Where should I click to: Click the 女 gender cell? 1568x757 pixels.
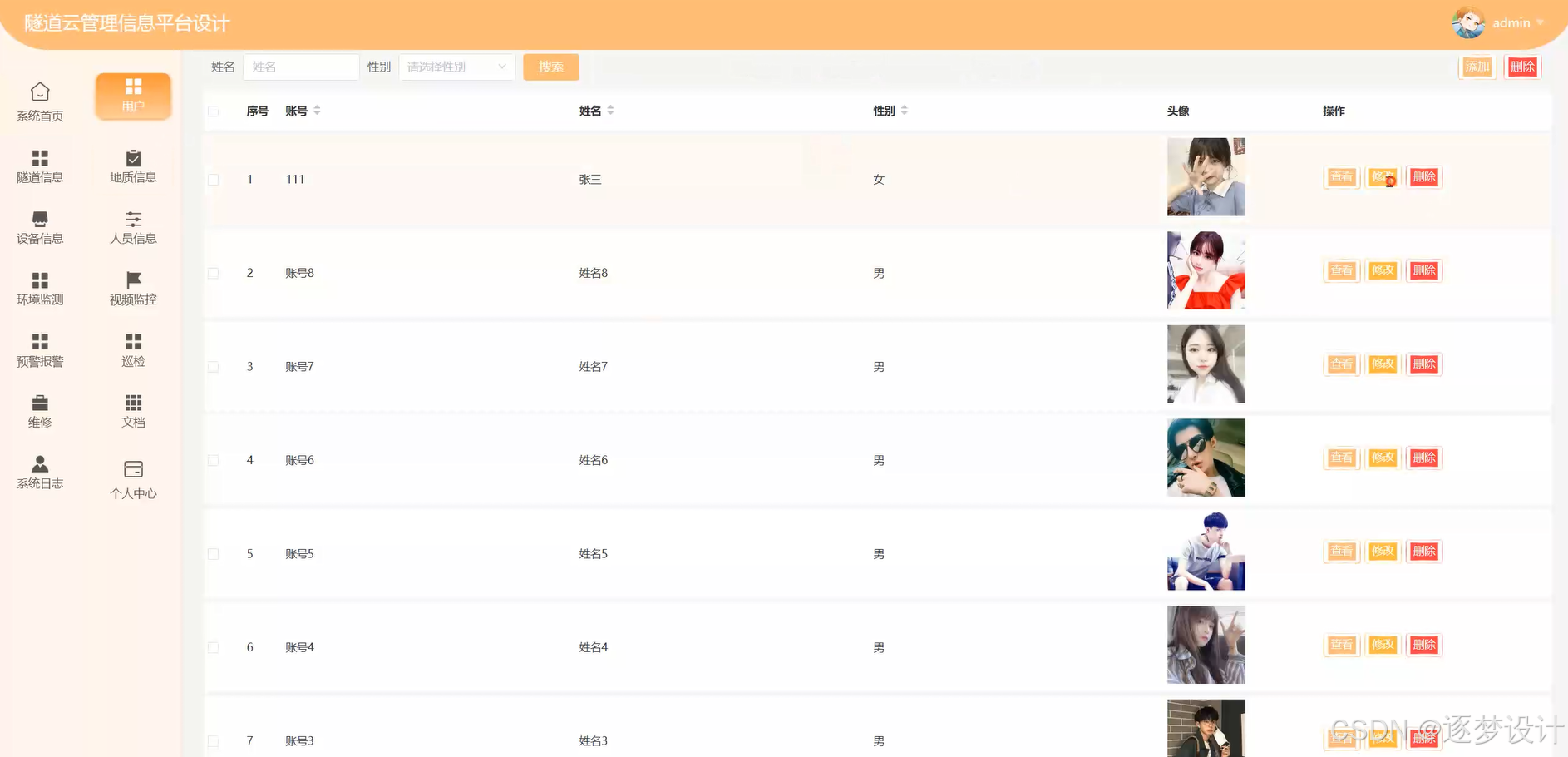pos(879,180)
